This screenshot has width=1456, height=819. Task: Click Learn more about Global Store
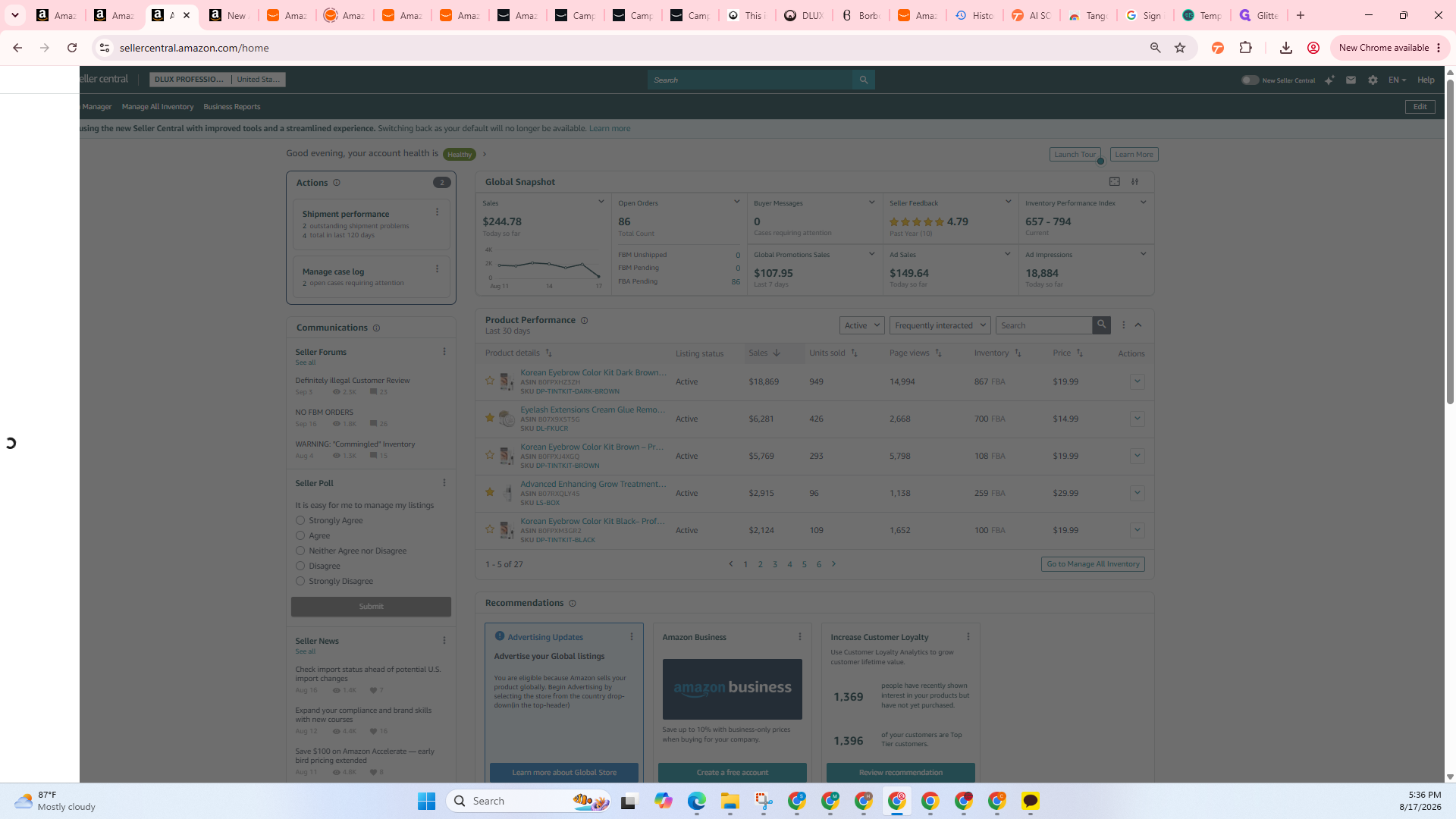click(x=564, y=773)
